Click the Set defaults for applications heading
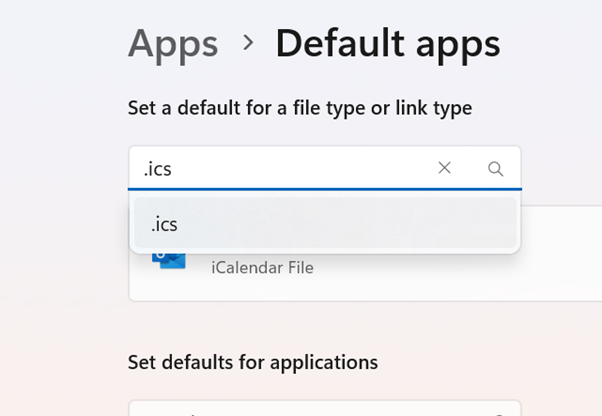Screen dimensions: 602x416 [252, 361]
